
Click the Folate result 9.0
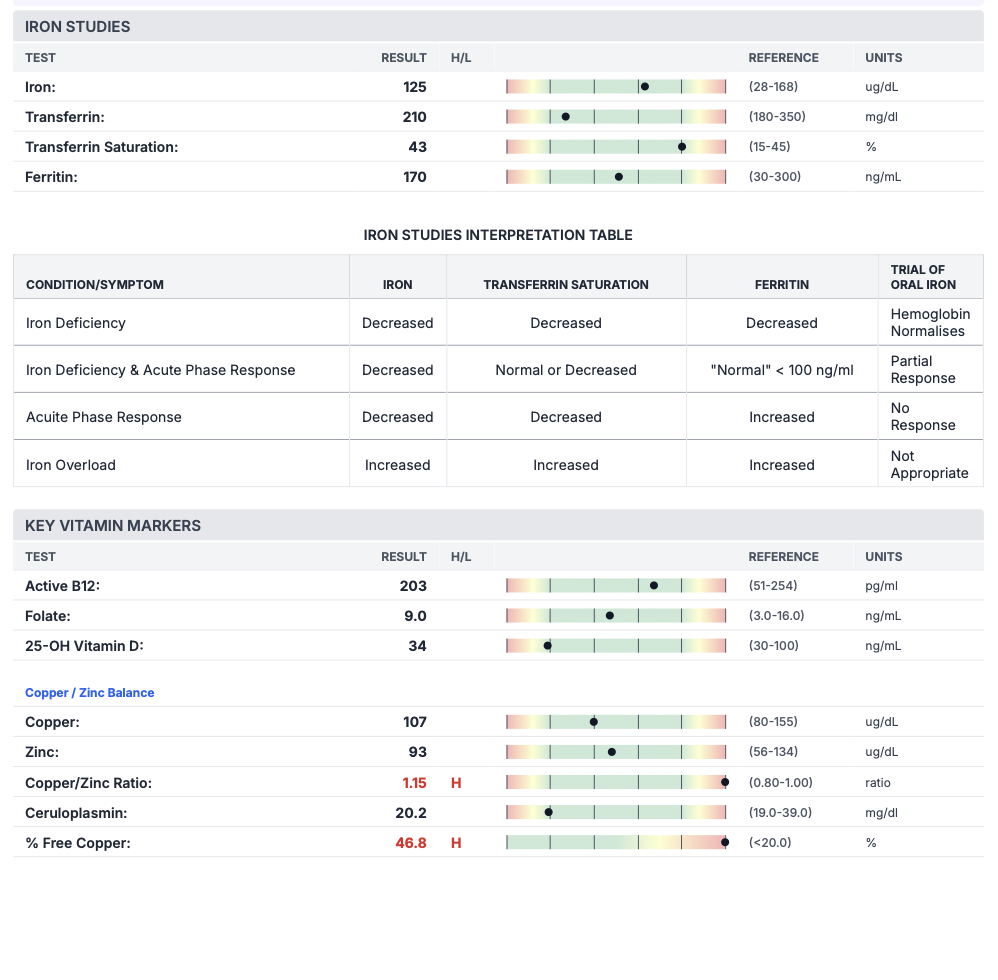pos(415,616)
